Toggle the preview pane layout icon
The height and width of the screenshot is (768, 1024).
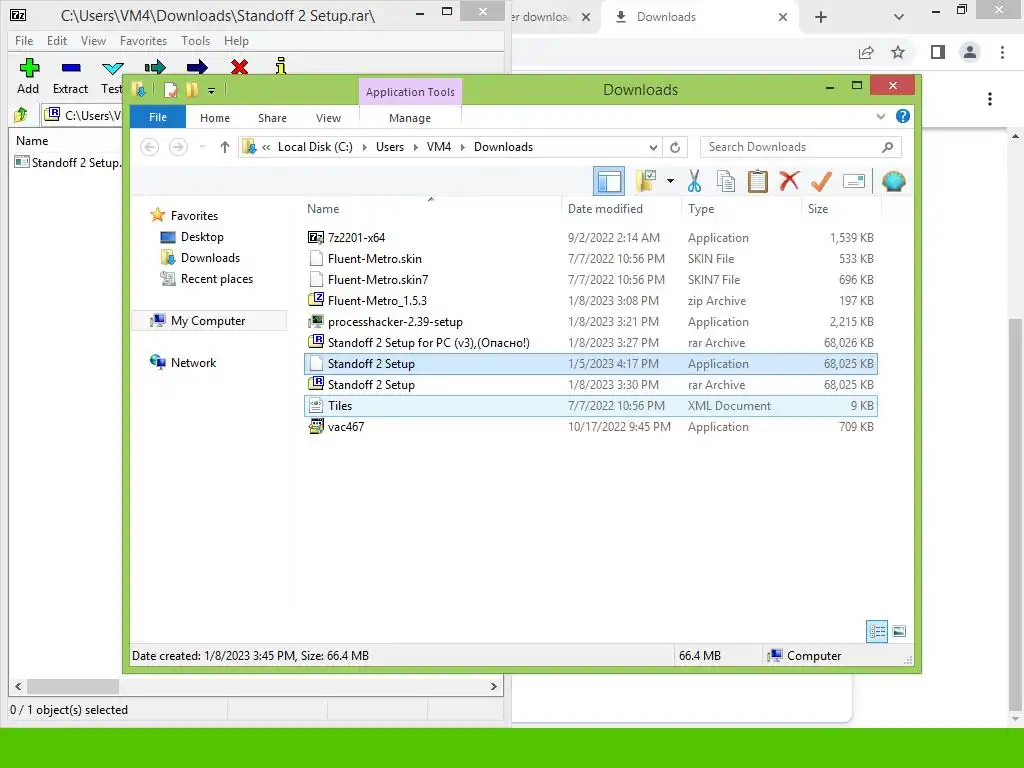tap(609, 182)
